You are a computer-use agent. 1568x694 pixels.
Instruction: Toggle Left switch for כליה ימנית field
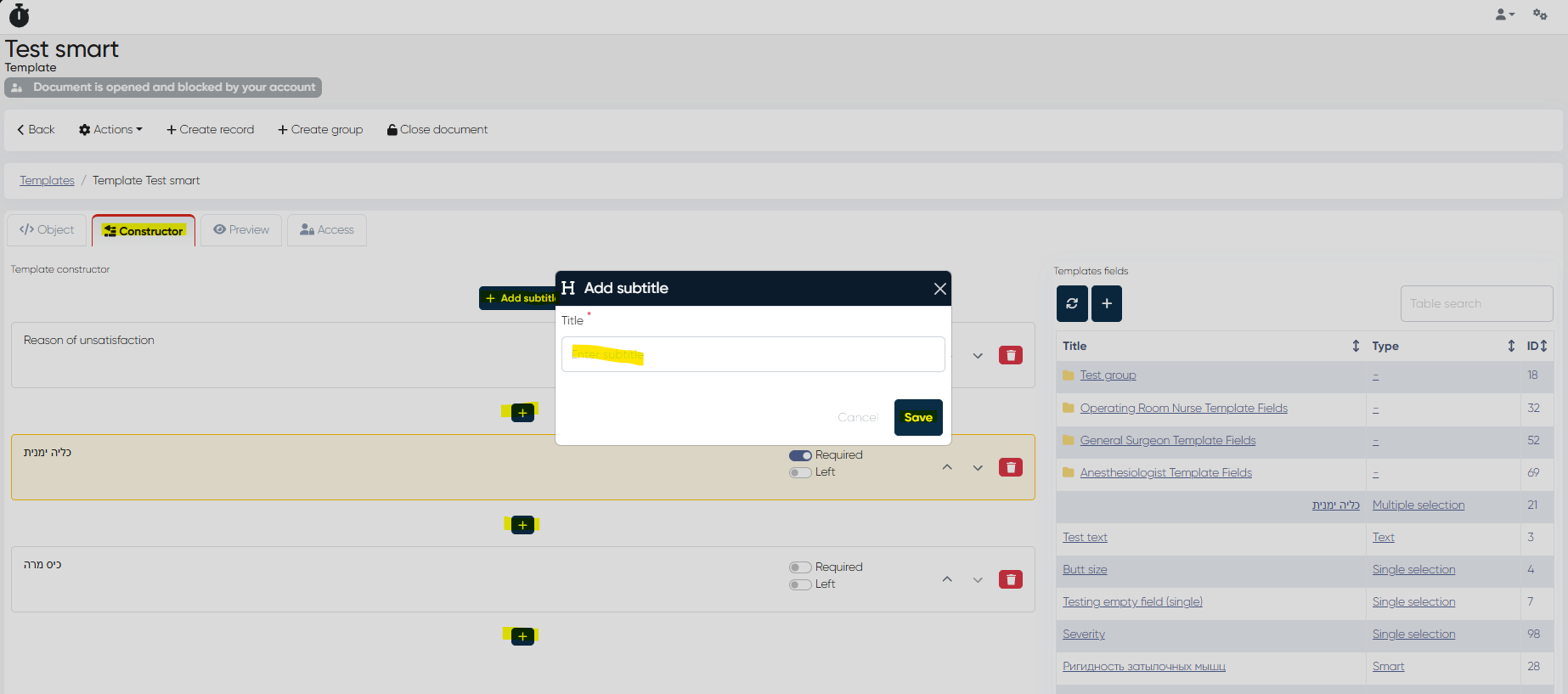pos(800,472)
